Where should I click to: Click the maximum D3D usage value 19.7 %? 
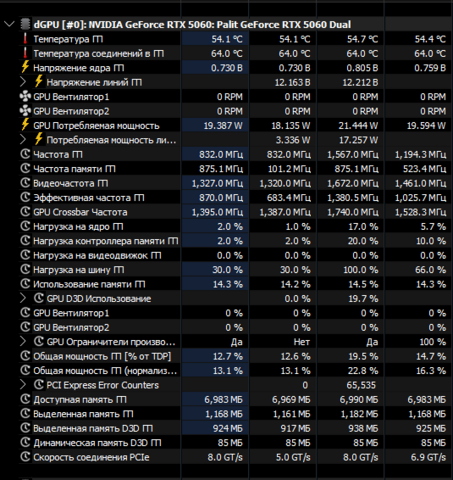(363, 299)
